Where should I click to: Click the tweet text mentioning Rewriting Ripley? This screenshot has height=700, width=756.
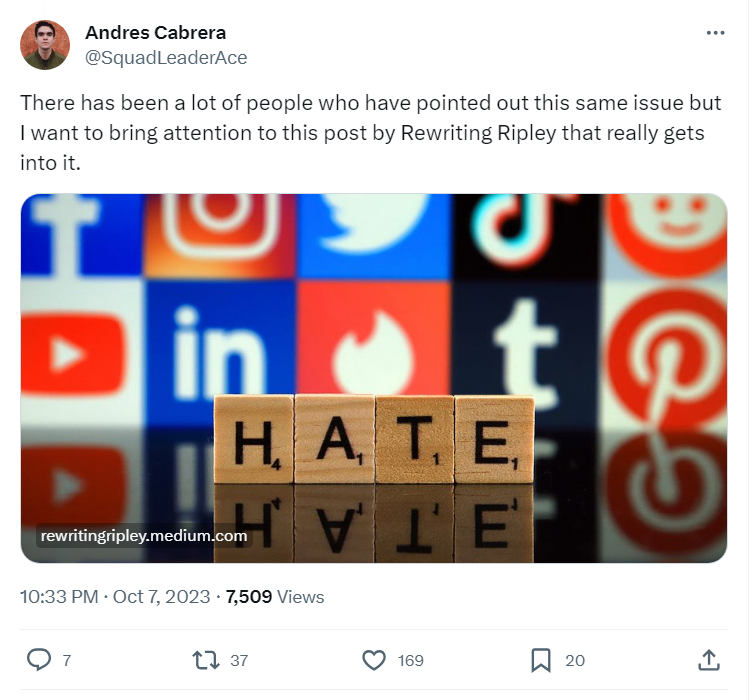click(370, 132)
